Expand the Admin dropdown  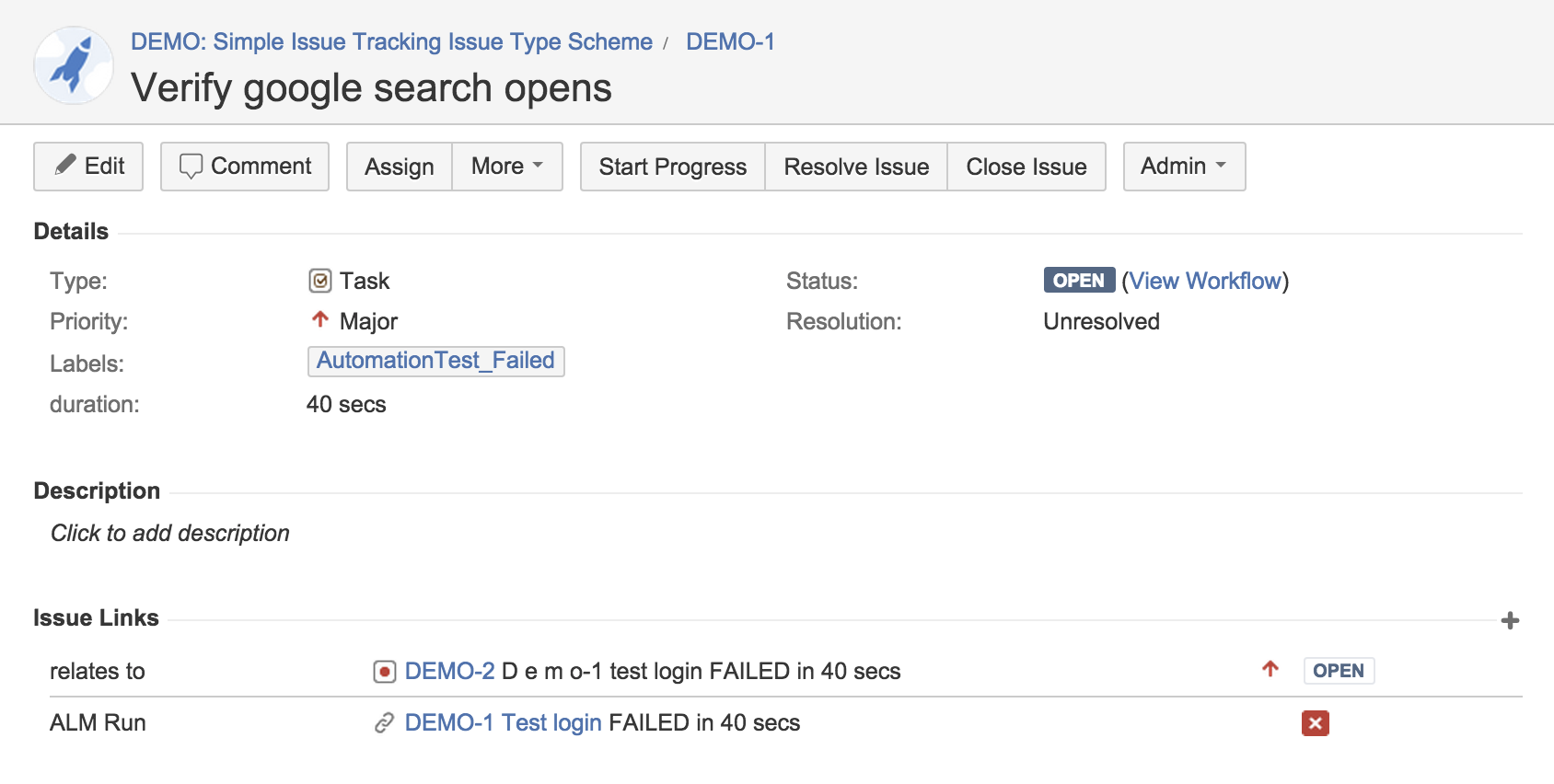coord(1184,167)
